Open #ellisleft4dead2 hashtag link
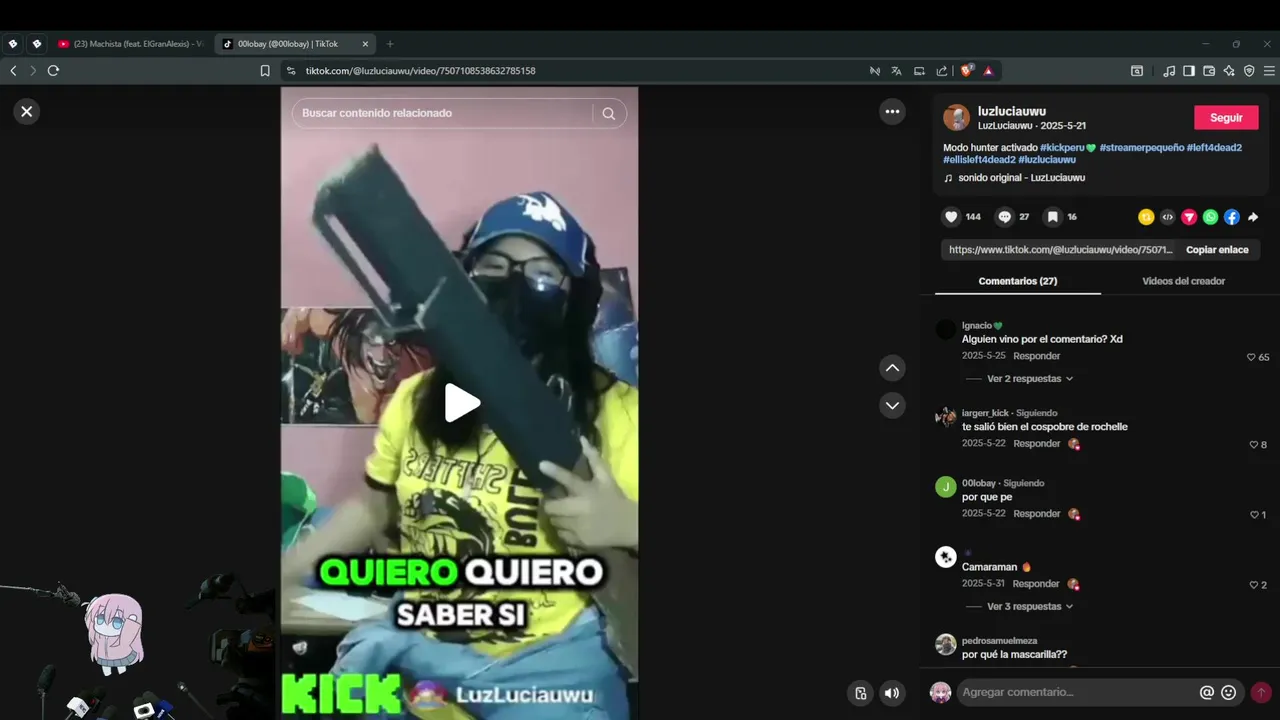1280x720 pixels. (x=979, y=160)
